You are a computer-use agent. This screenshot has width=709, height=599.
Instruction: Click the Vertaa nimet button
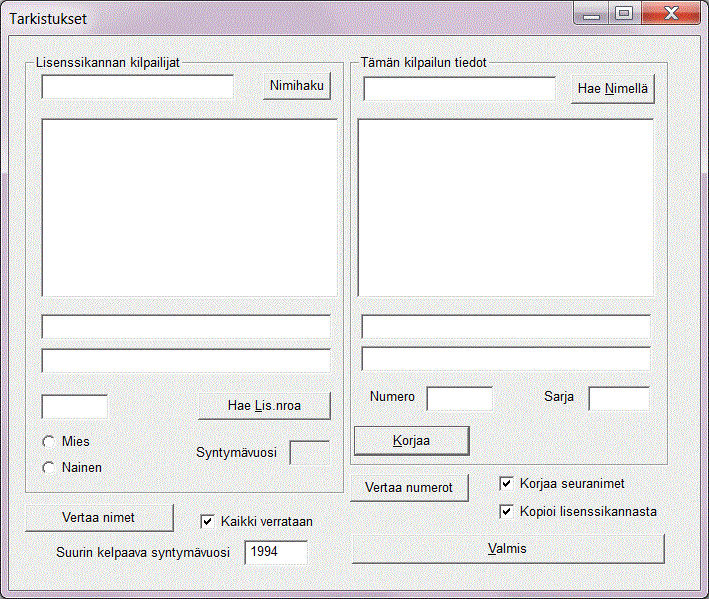point(98,517)
